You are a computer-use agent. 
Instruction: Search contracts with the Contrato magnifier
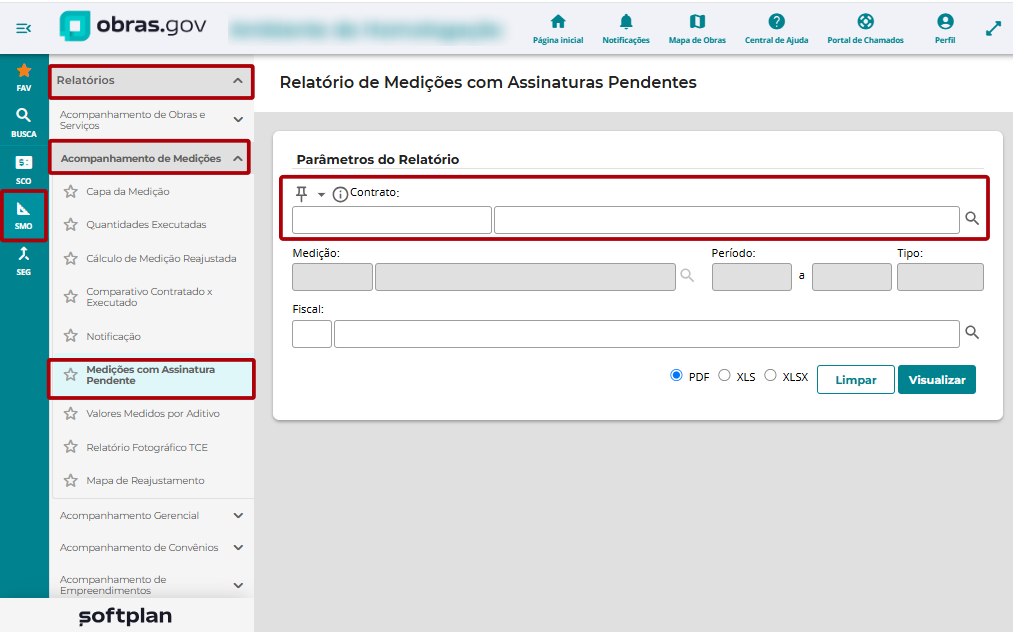(972, 218)
